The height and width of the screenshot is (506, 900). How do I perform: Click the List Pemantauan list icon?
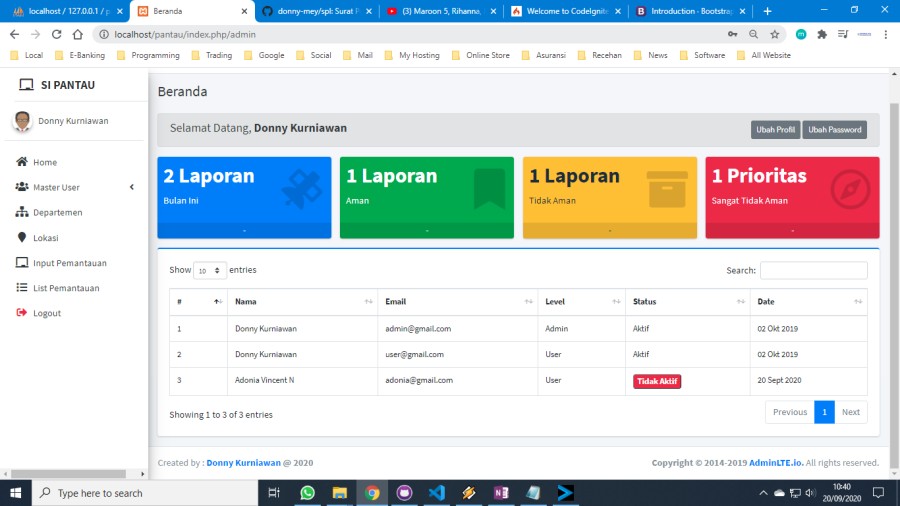tap(22, 288)
